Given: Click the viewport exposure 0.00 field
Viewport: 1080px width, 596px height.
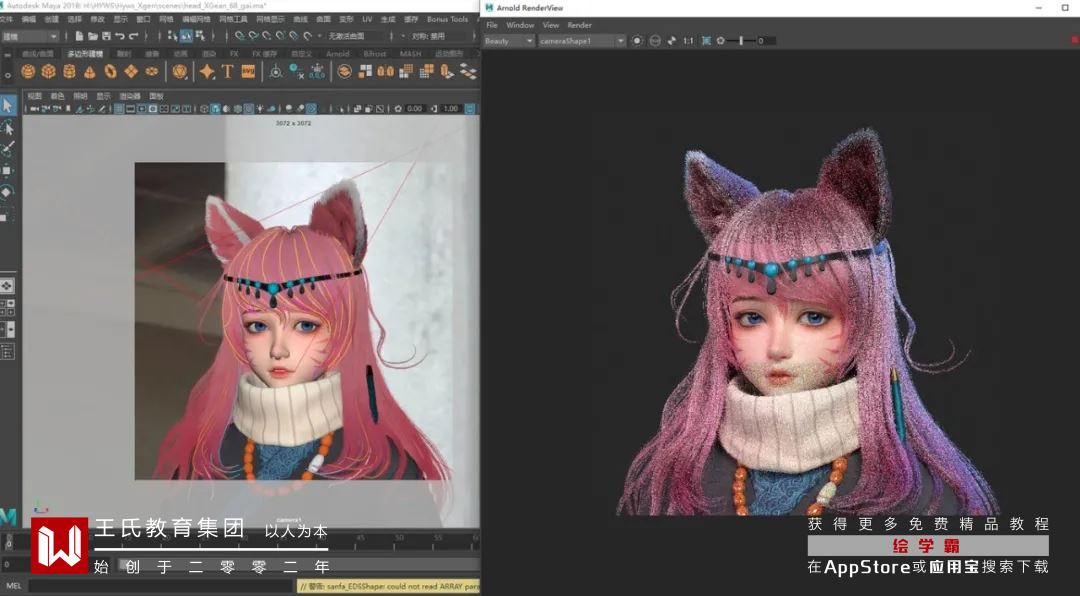Looking at the screenshot, I should [x=415, y=108].
